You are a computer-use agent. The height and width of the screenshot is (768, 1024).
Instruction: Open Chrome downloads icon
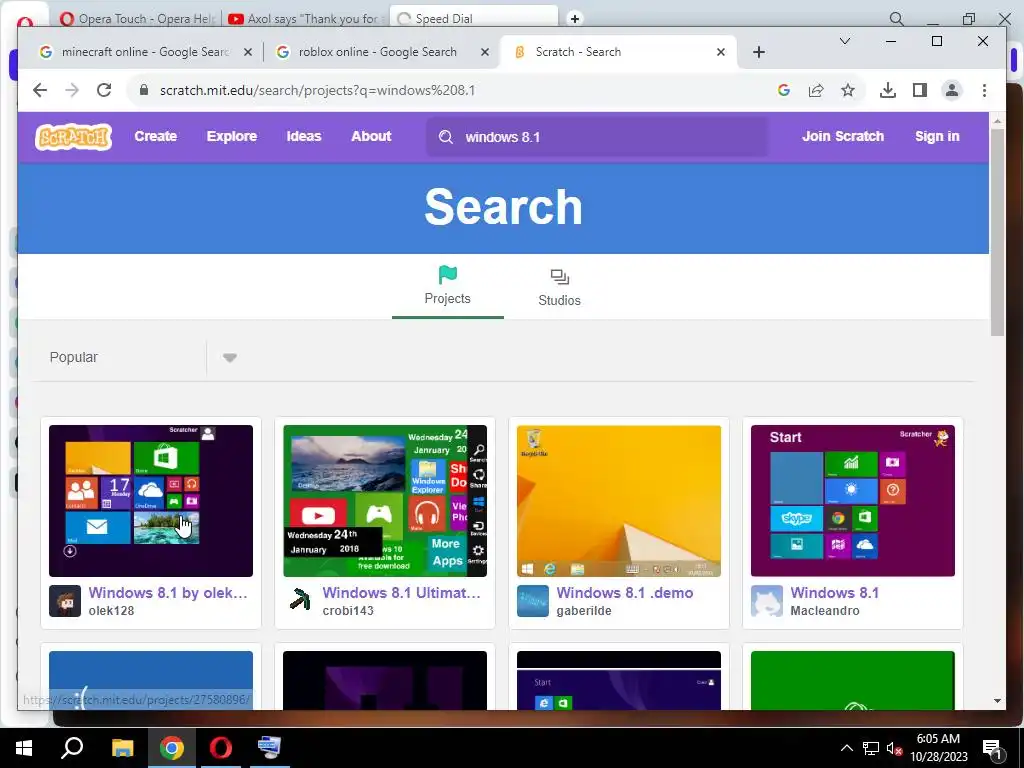pyautogui.click(x=888, y=90)
